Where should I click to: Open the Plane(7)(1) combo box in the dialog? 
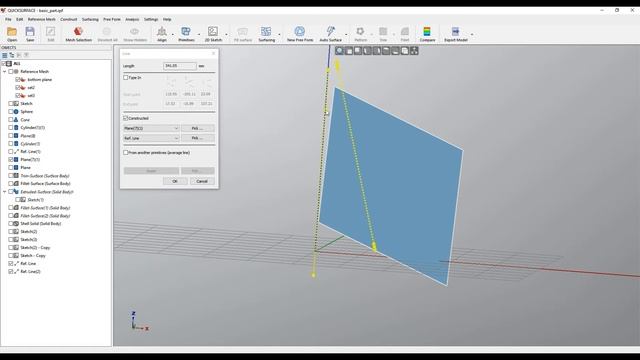(151, 128)
